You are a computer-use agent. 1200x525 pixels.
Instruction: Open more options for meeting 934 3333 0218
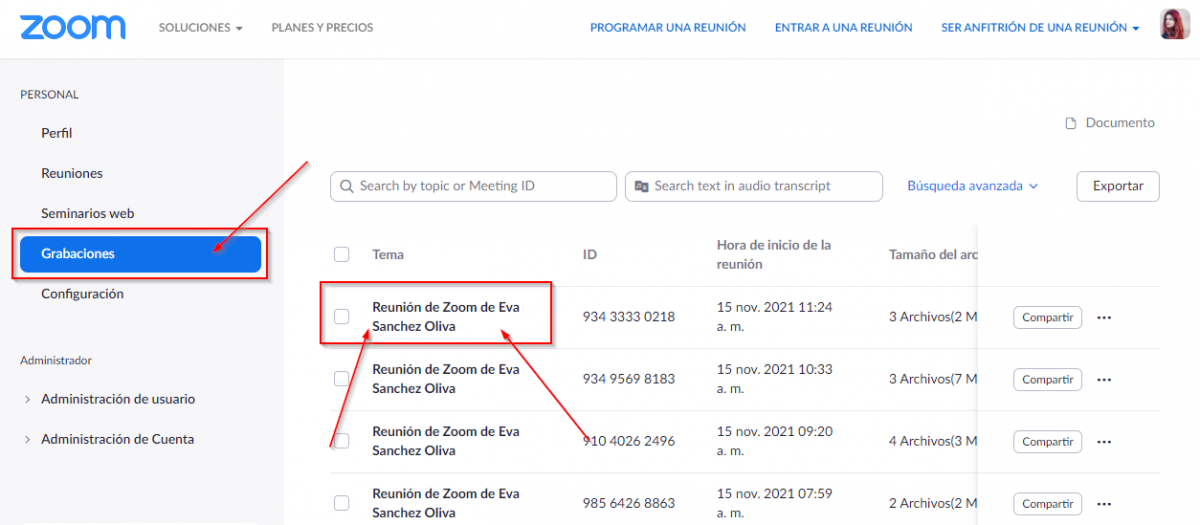tap(1104, 318)
